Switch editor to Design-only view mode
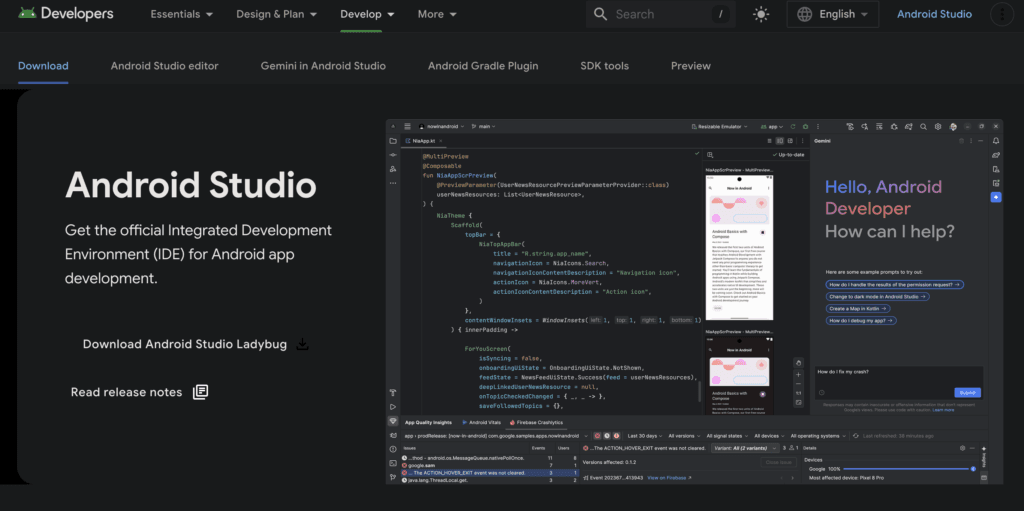 coord(790,140)
